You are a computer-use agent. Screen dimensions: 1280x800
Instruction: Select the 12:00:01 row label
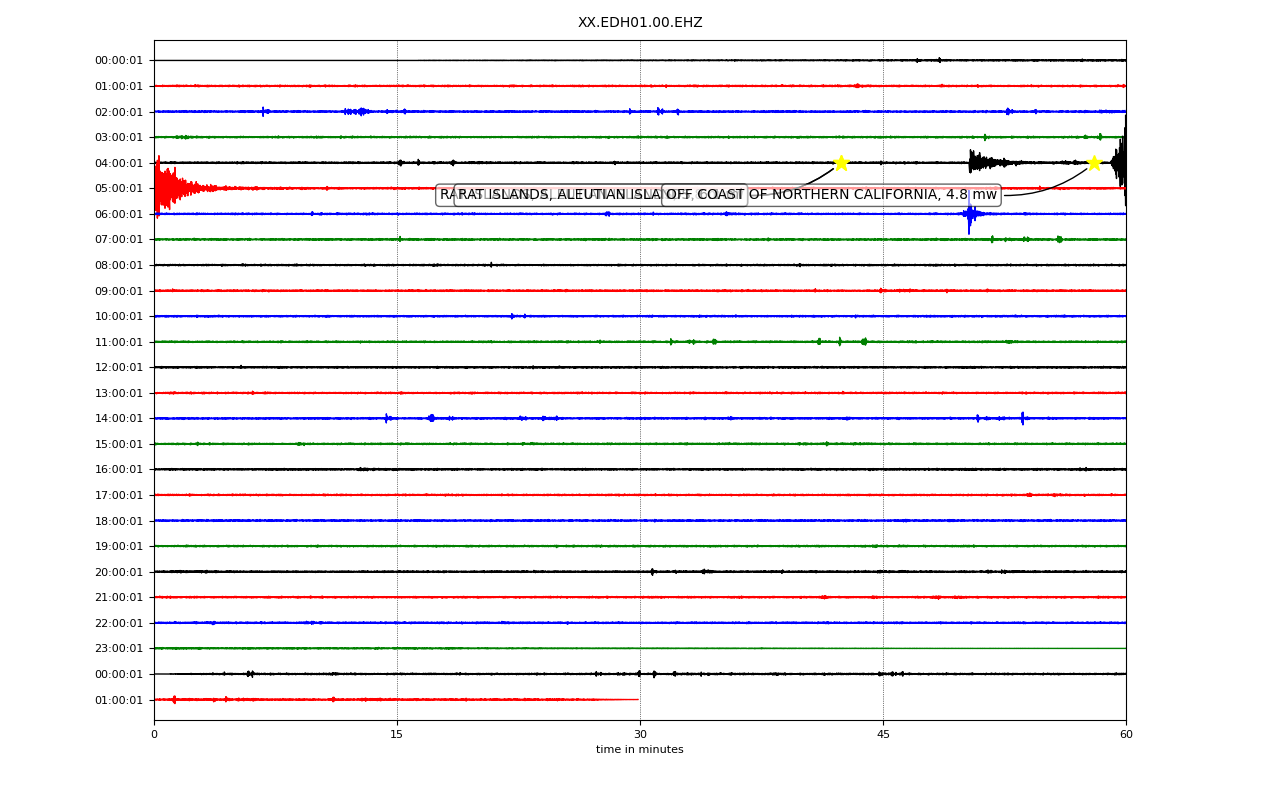[x=119, y=368]
